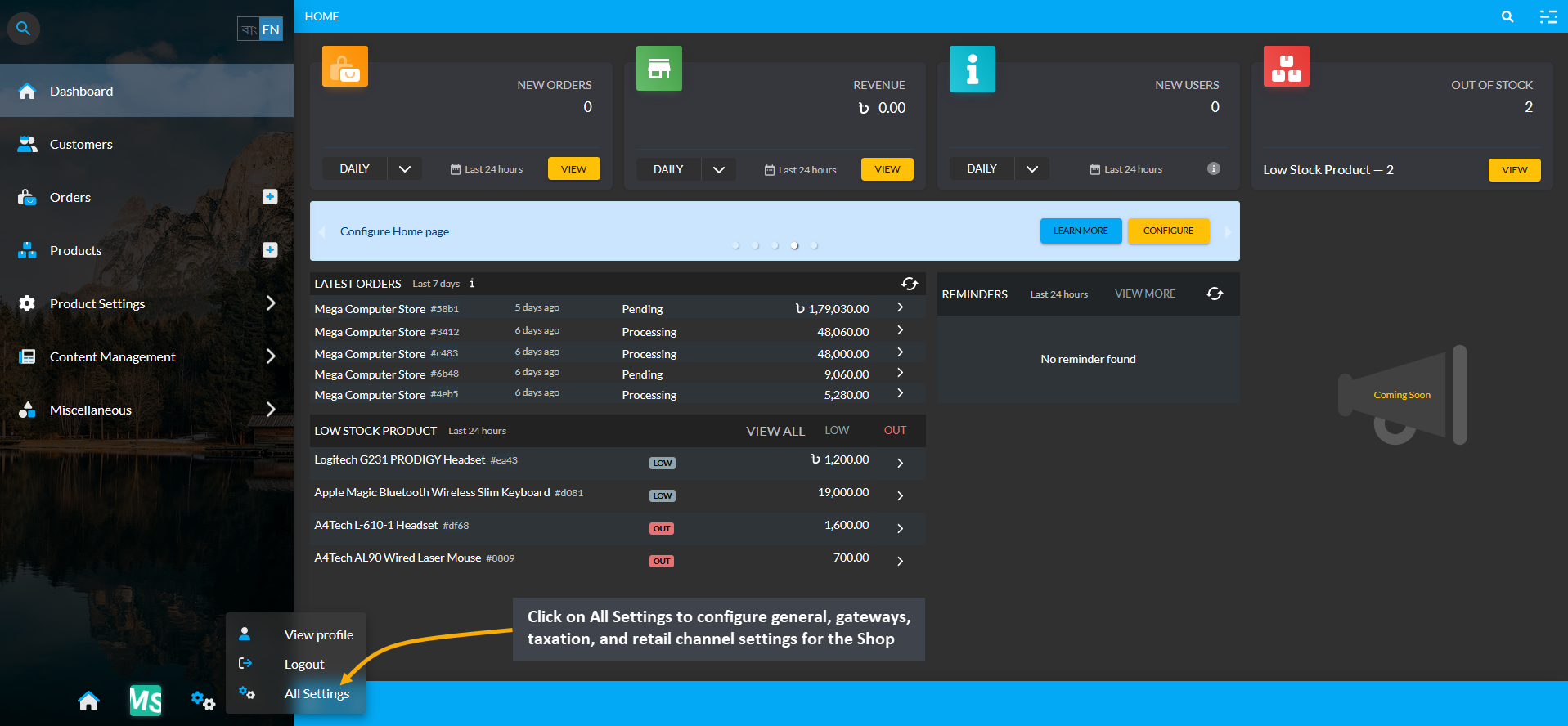Click the CONFIGURE button
This screenshot has height=726, width=1568.
(x=1168, y=231)
